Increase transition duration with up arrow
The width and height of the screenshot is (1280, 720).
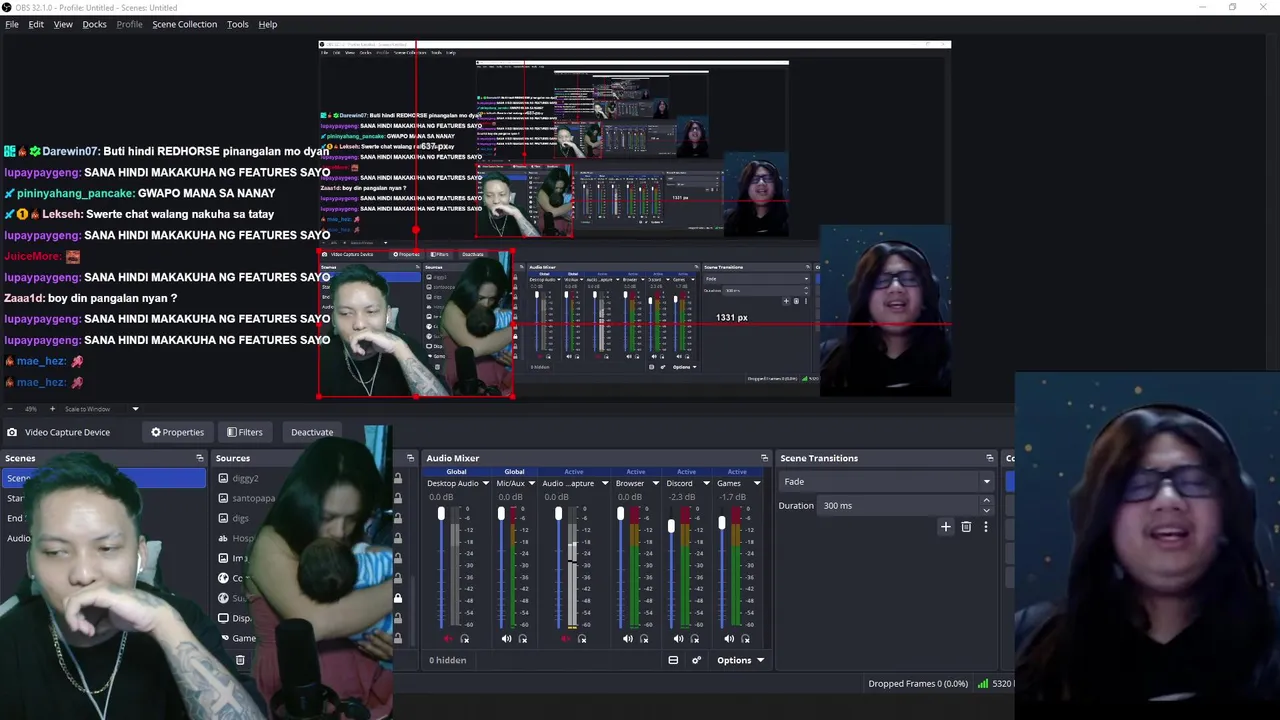tap(987, 500)
